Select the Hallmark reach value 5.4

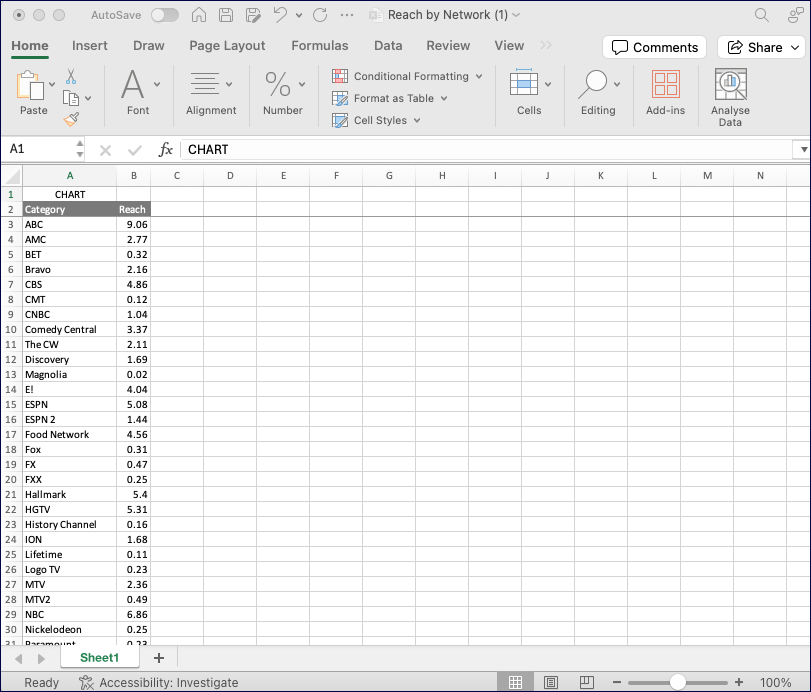tap(133, 494)
